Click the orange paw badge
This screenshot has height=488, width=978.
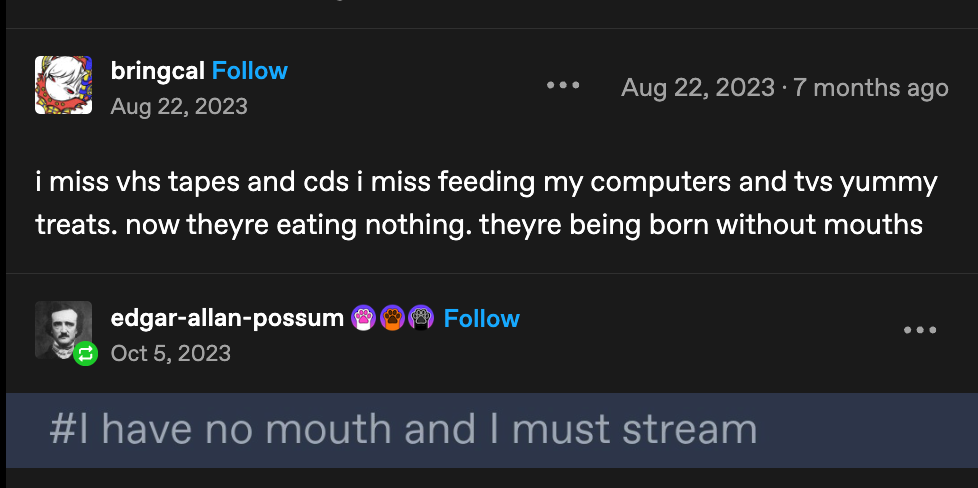point(392,319)
